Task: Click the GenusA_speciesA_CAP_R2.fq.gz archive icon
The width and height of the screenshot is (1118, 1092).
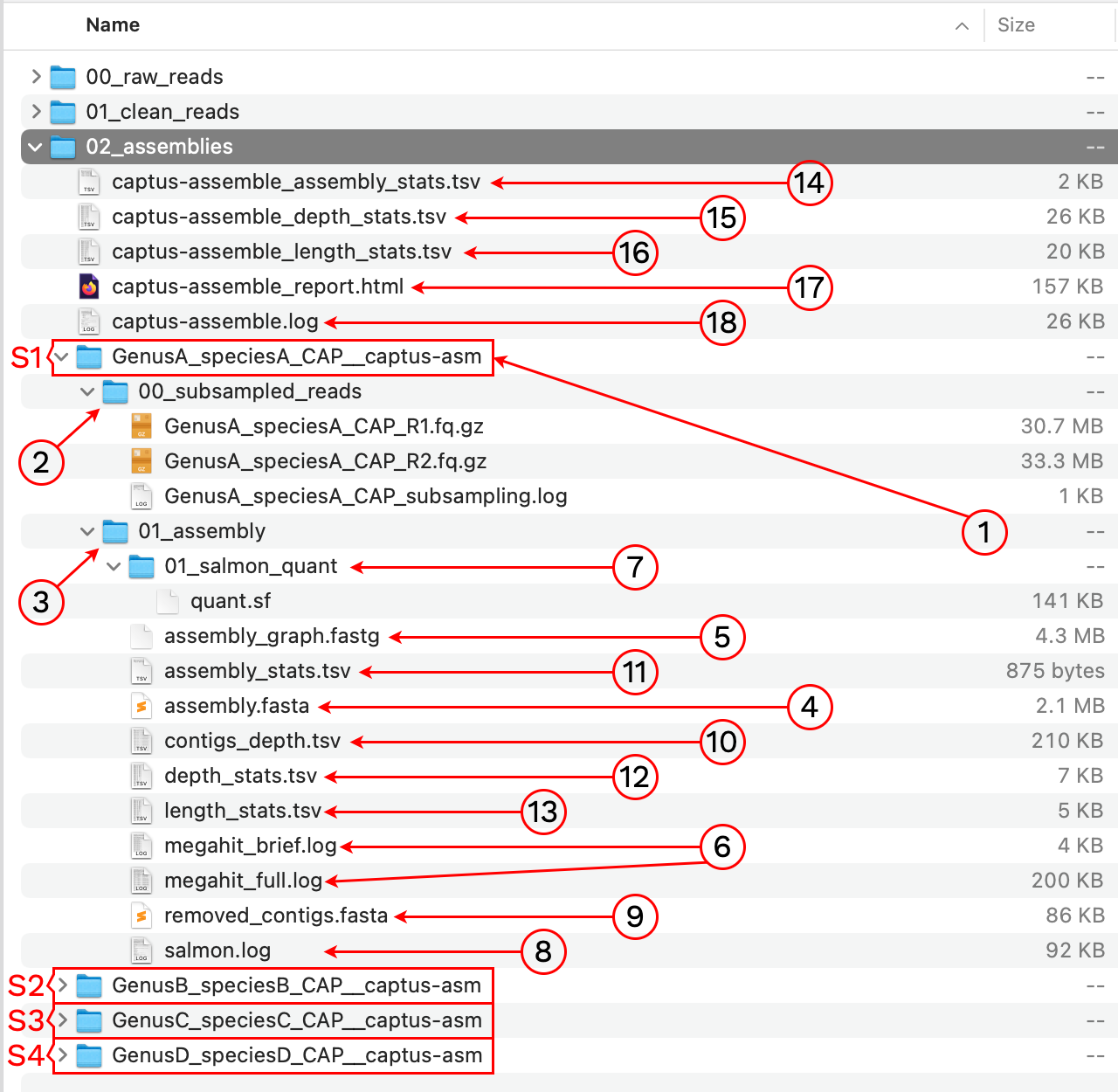Action: (141, 461)
